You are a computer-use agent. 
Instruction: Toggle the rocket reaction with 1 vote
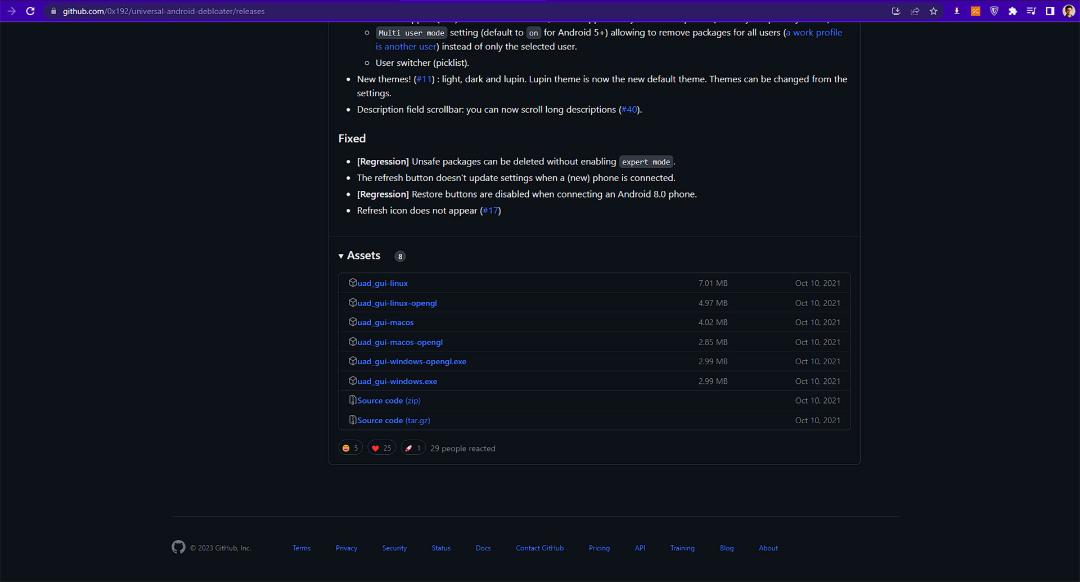tap(413, 448)
